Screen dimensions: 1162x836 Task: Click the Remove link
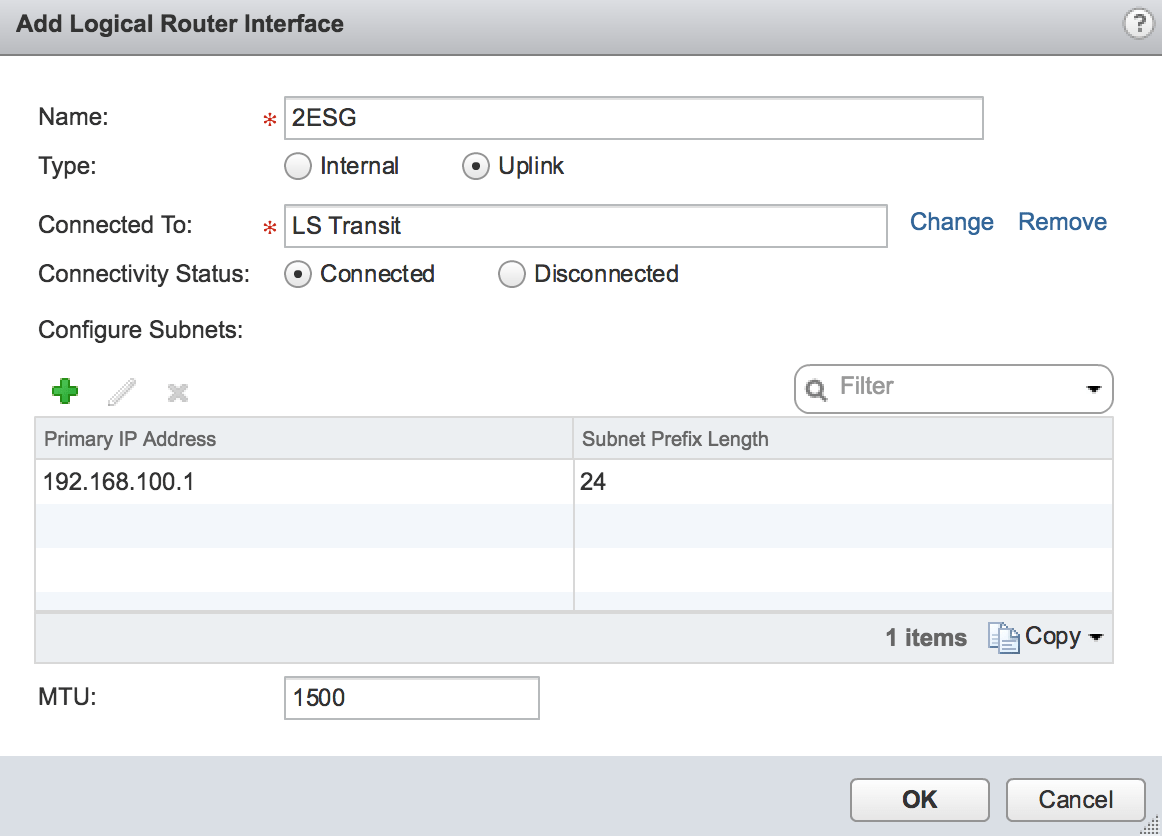point(1062,222)
